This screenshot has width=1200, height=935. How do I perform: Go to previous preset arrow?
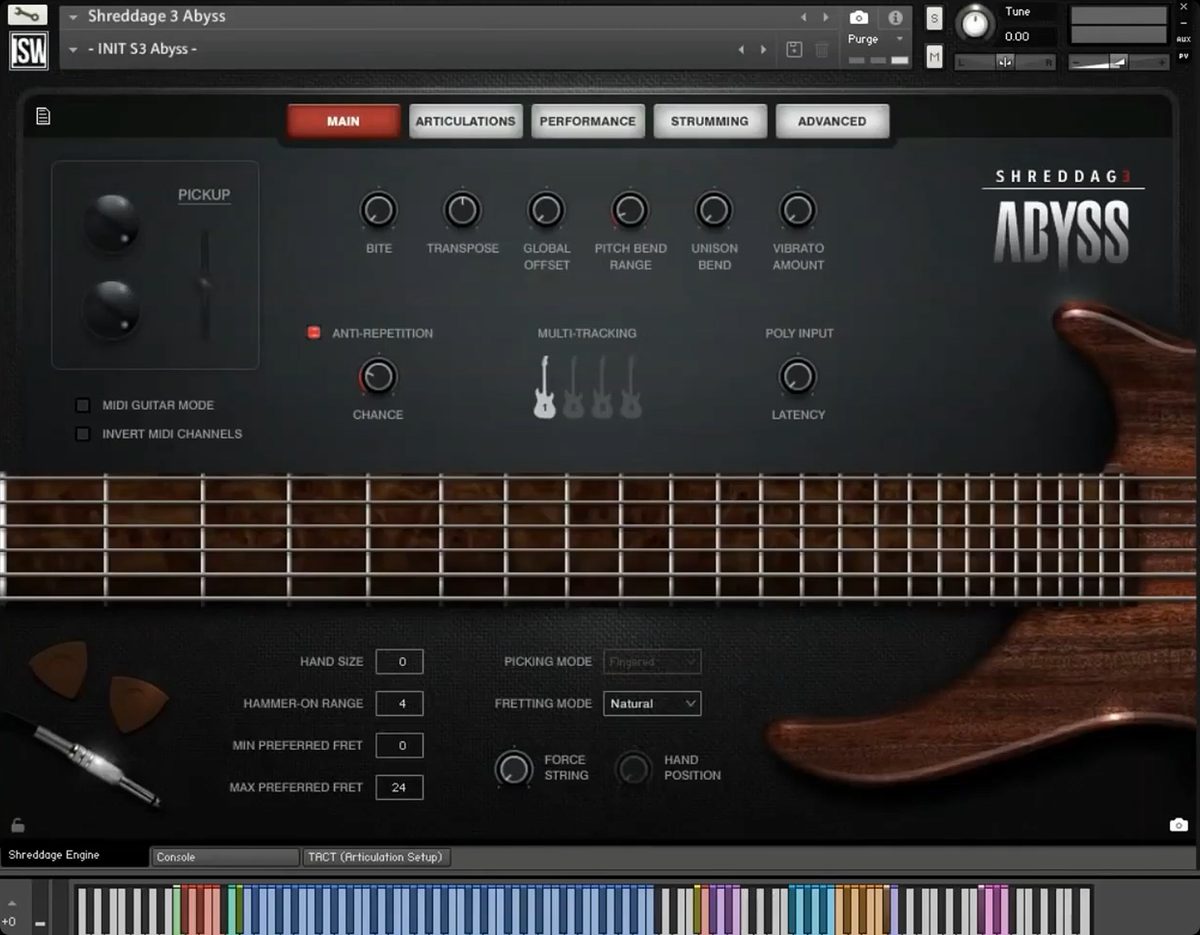coord(741,49)
